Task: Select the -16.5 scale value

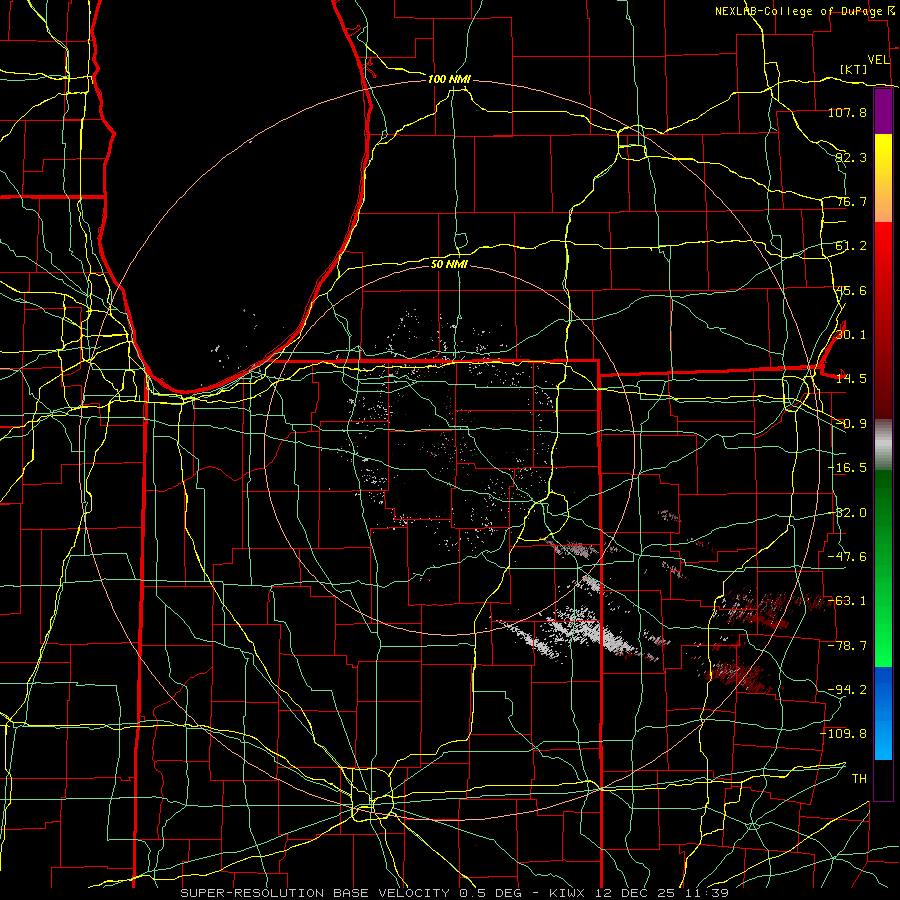Action: 847,468
